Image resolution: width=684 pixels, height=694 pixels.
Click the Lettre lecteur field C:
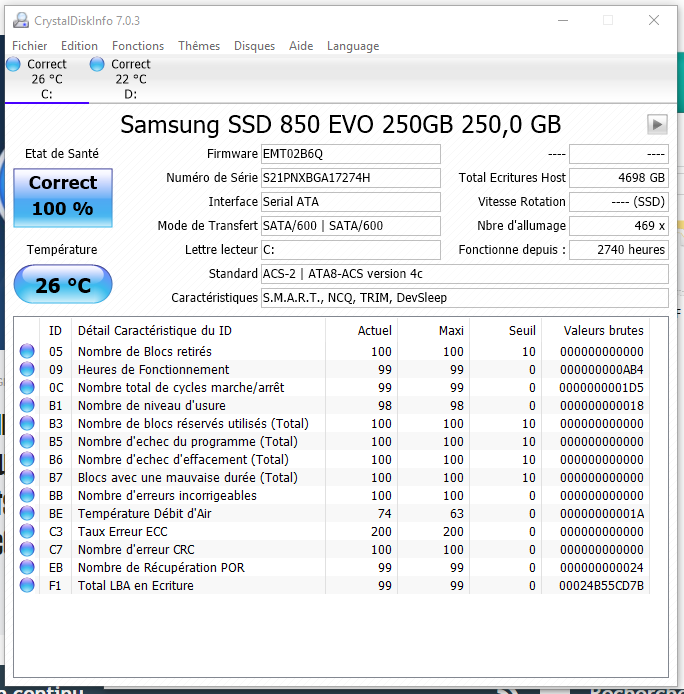[351, 250]
